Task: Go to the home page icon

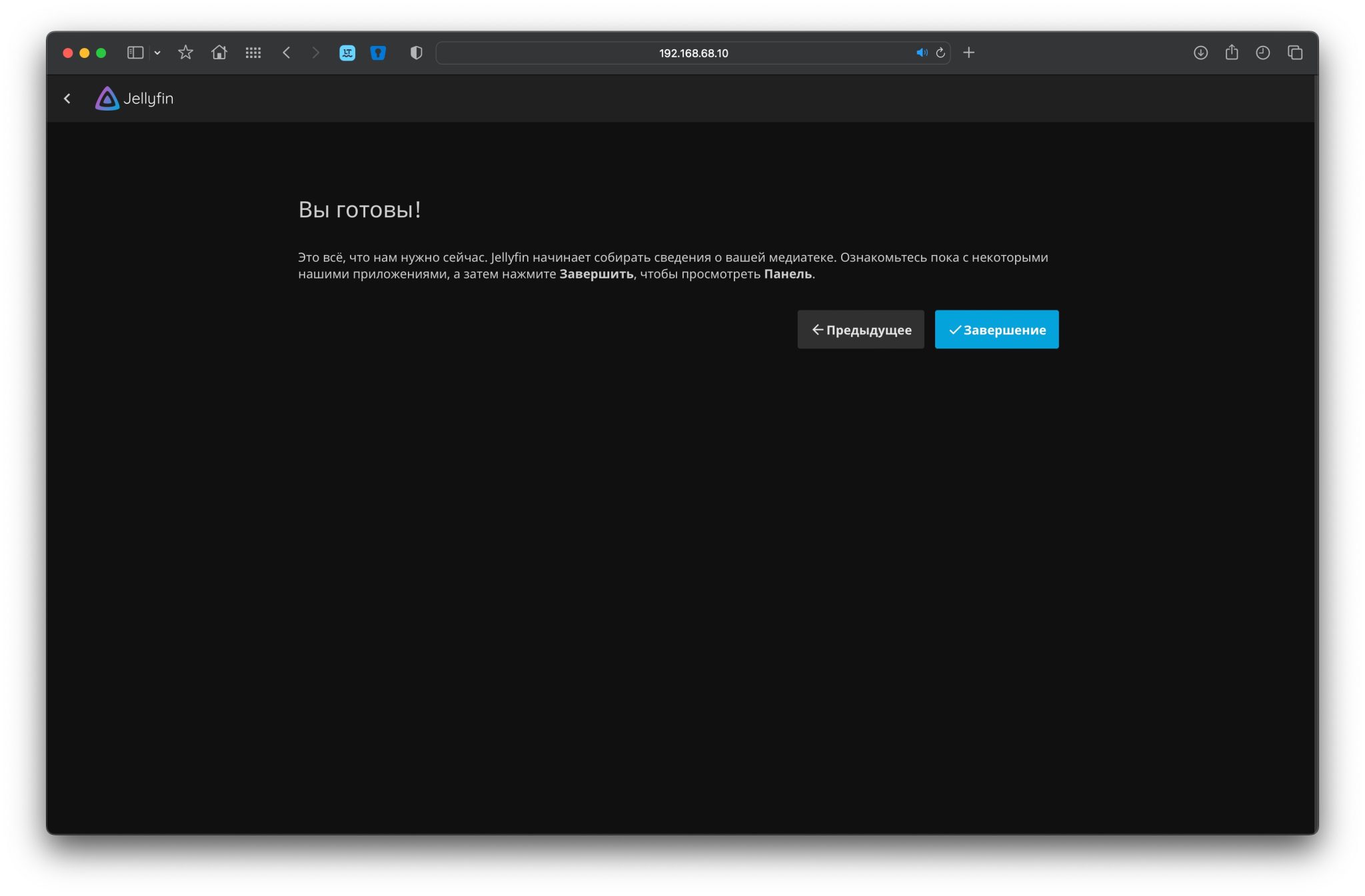Action: pyautogui.click(x=219, y=53)
